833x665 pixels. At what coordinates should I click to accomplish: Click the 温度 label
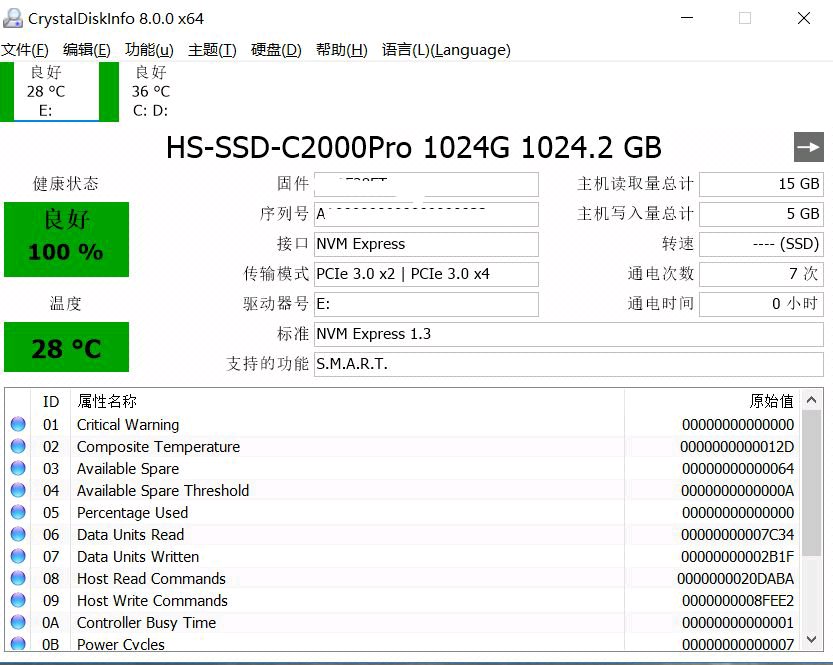pyautogui.click(x=65, y=304)
